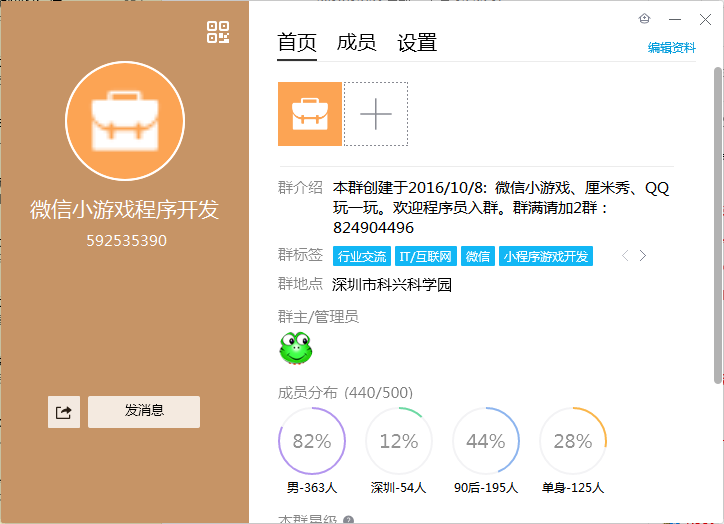Click the 编辑资料 link

[x=671, y=48]
